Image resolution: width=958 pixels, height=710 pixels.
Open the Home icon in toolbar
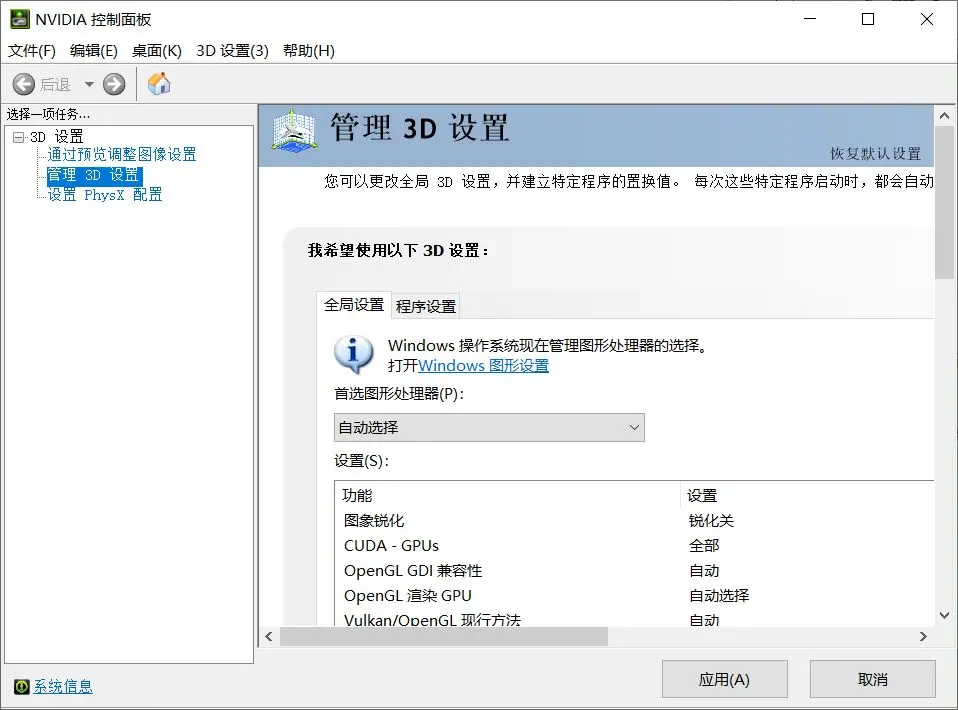(x=159, y=84)
